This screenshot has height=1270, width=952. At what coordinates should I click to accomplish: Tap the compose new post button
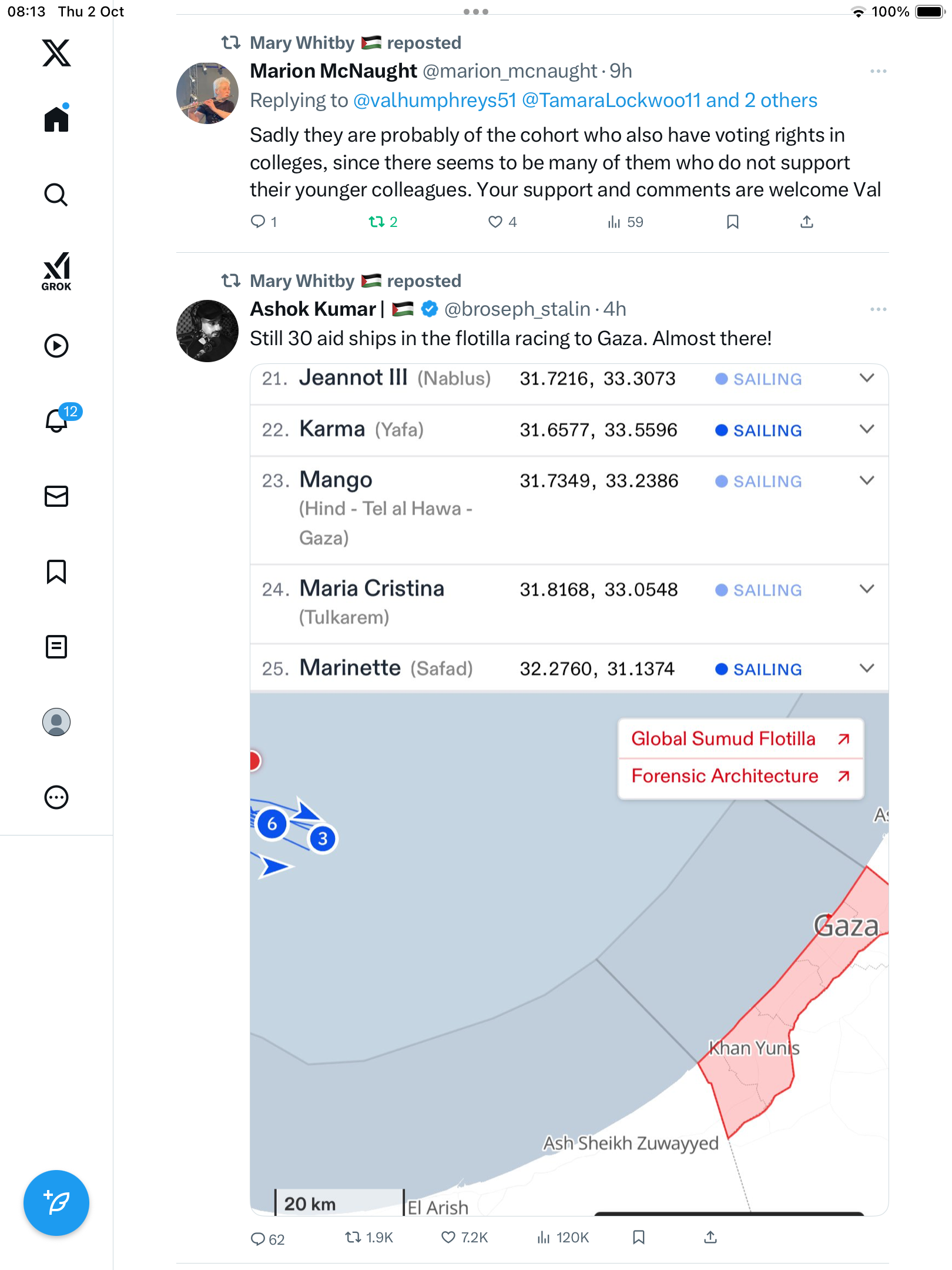[x=56, y=1203]
